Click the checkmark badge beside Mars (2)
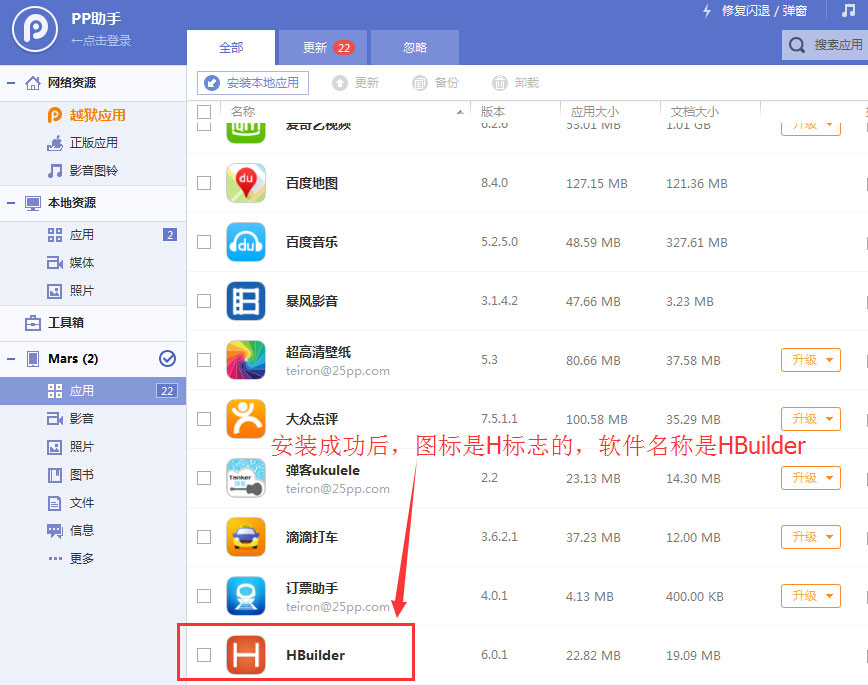Screen dimensions: 868x685 (x=167, y=359)
